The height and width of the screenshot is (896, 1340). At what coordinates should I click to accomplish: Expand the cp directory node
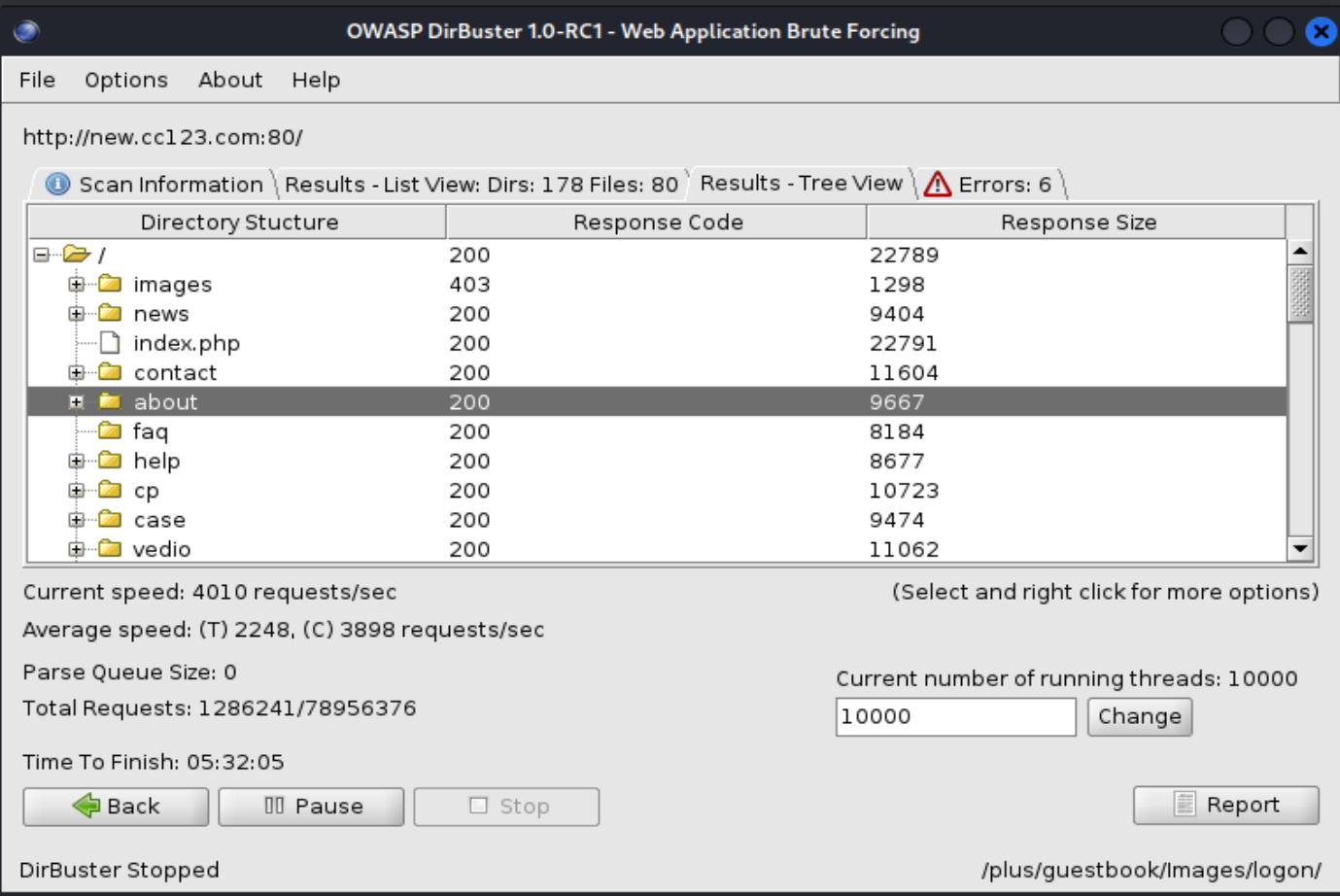(x=76, y=490)
